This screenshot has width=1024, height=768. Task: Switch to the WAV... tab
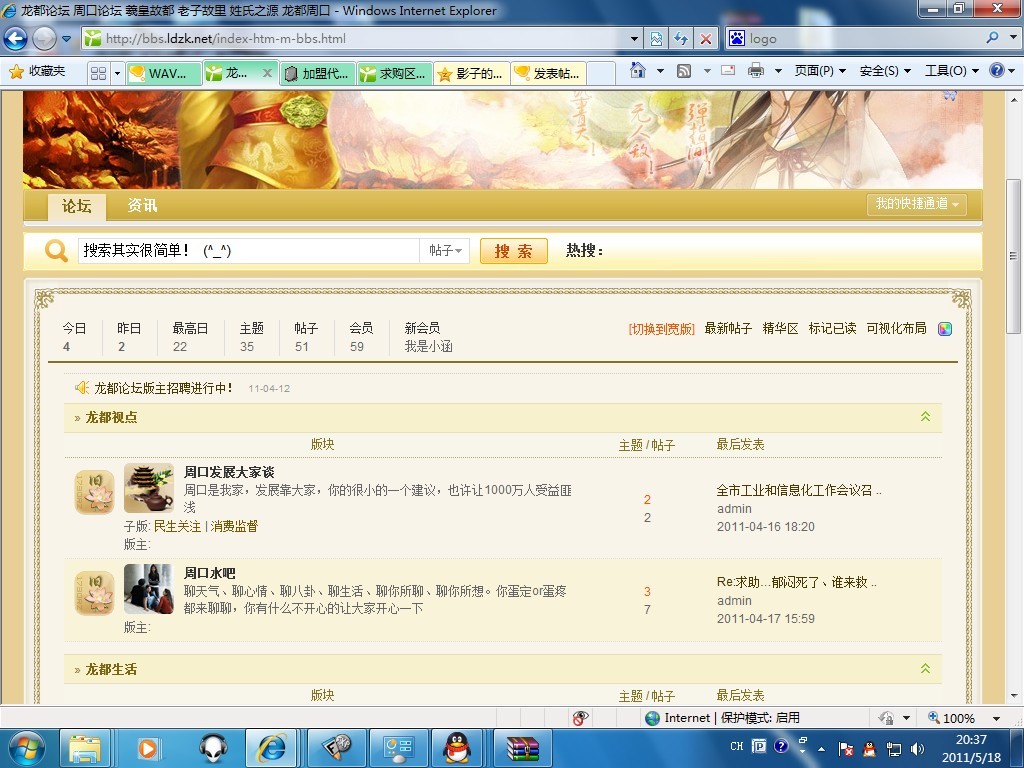click(164, 74)
